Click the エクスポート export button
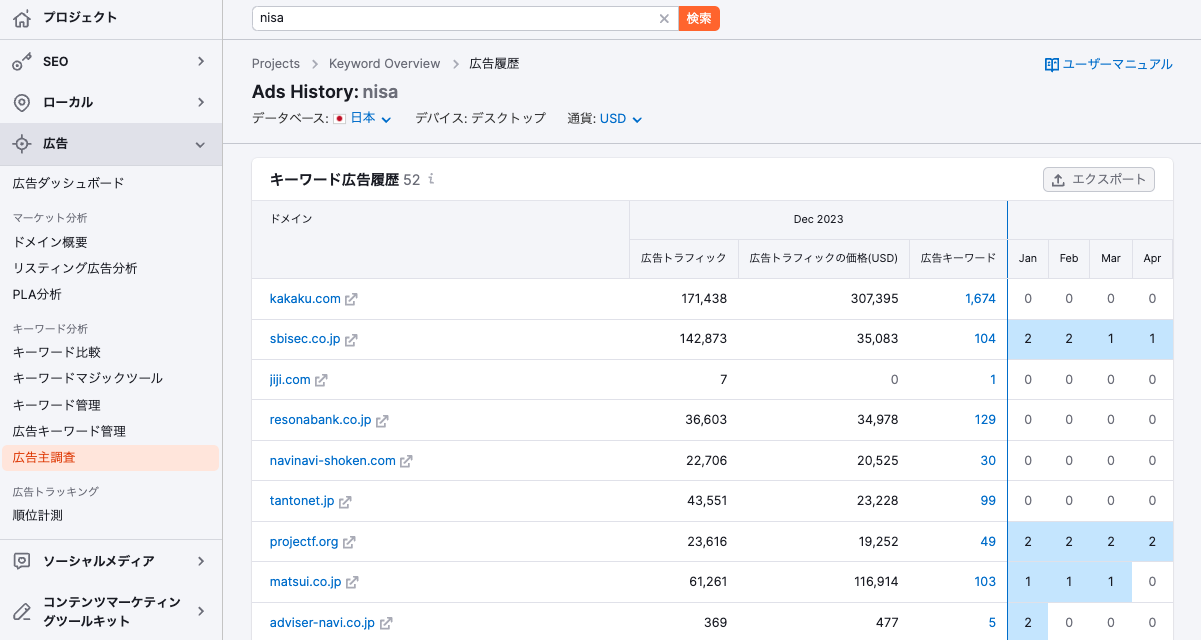Viewport: 1201px width, 640px height. (x=1099, y=180)
